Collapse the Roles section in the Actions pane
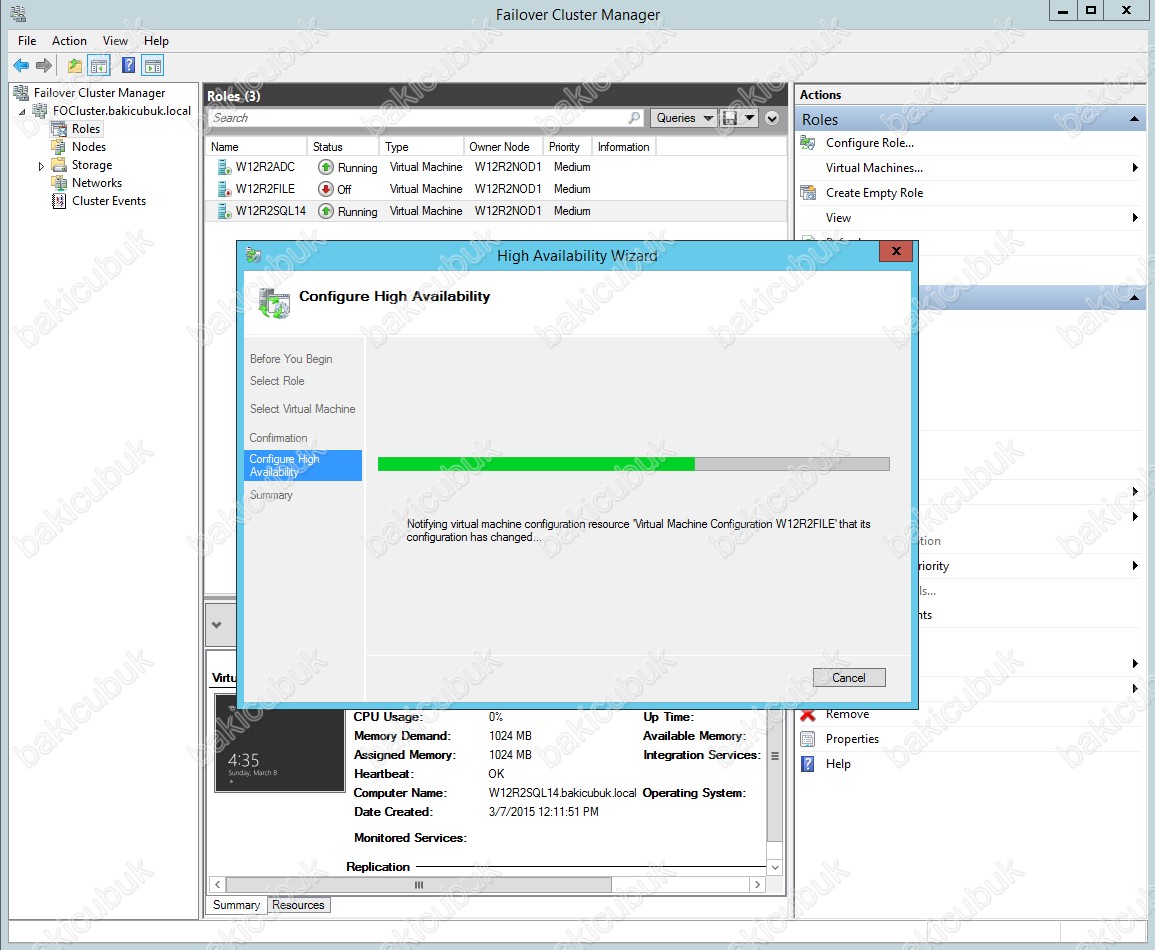 pos(1134,119)
